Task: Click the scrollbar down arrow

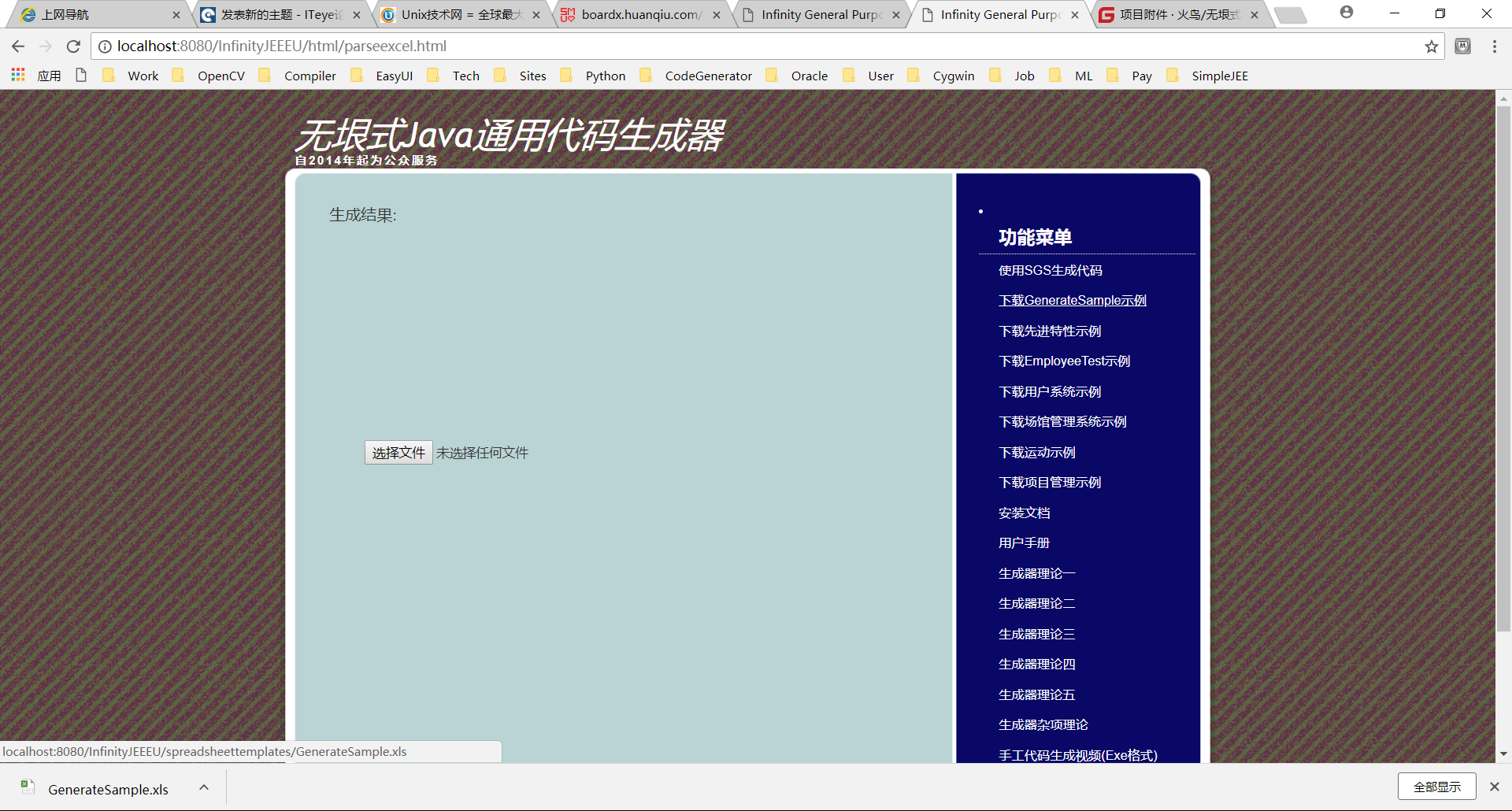Action: point(1503,754)
